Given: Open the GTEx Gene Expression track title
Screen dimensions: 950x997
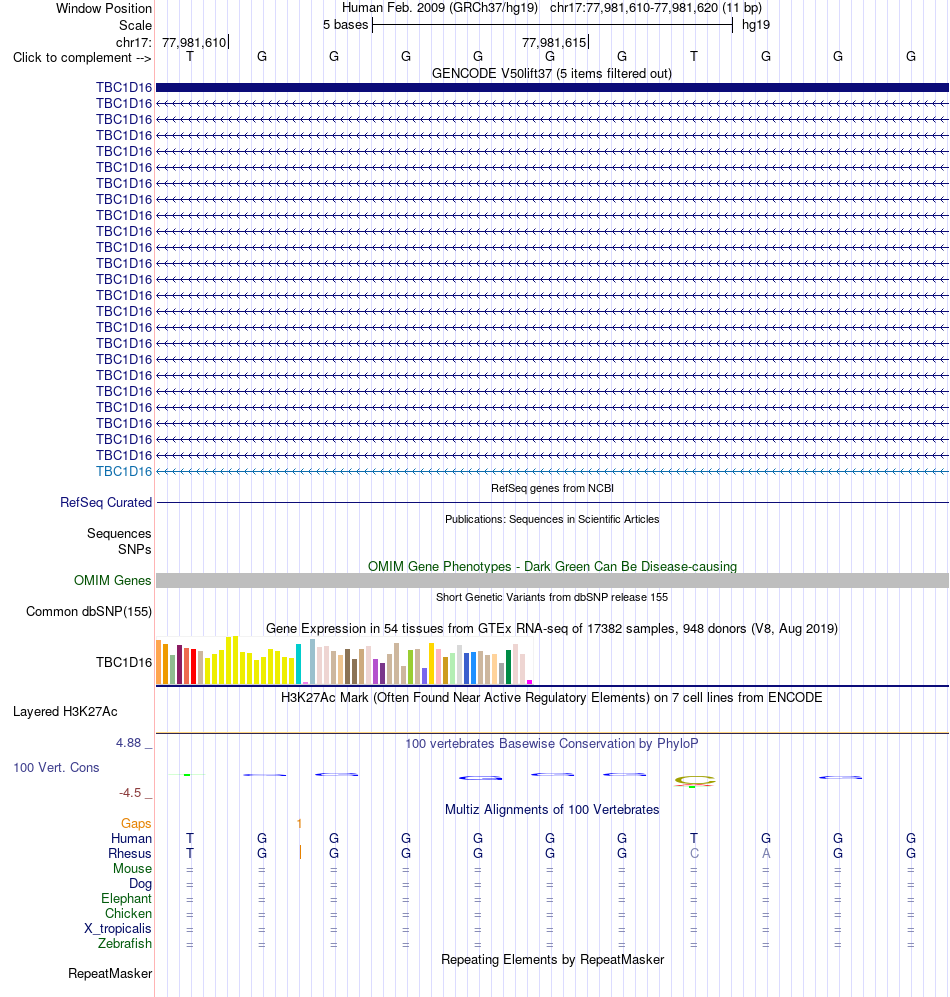Looking at the screenshot, I should click(552, 629).
